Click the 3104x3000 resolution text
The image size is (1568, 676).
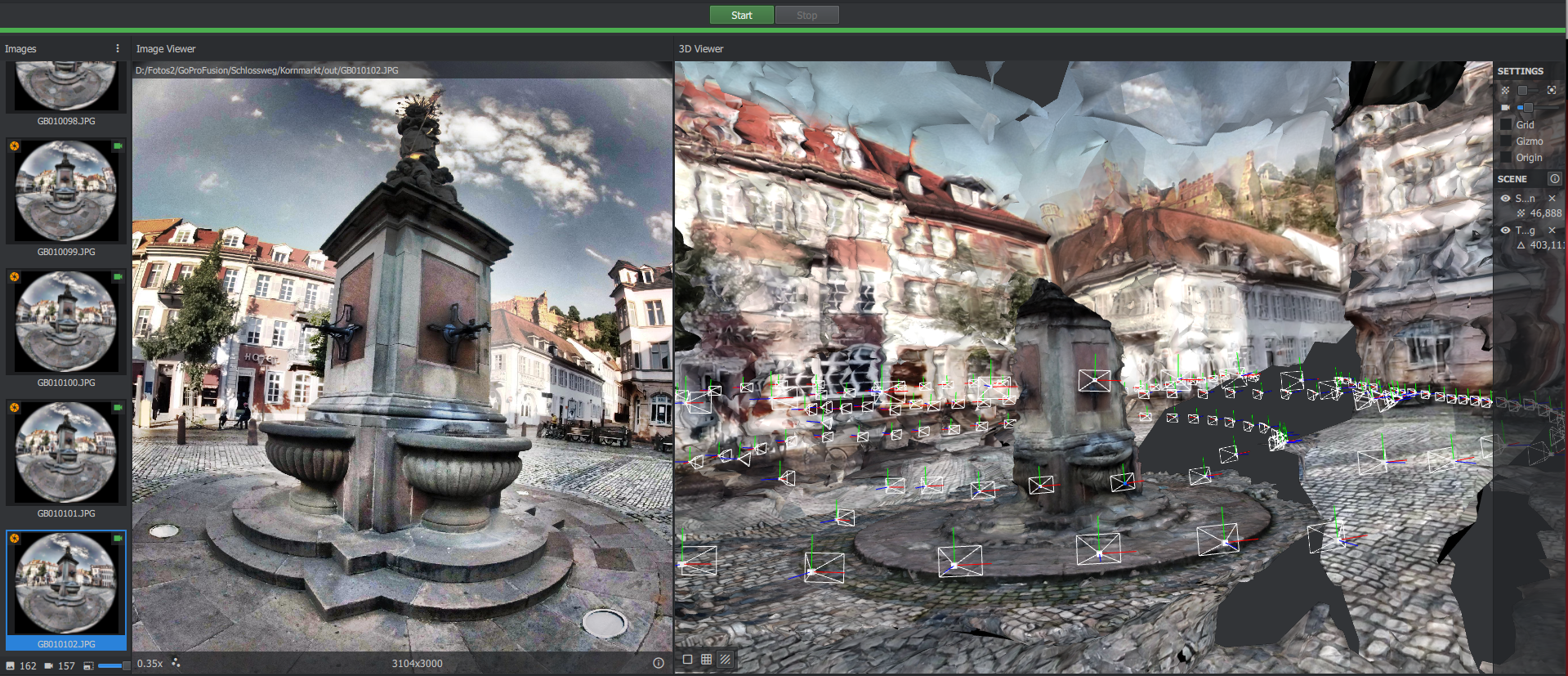(417, 664)
